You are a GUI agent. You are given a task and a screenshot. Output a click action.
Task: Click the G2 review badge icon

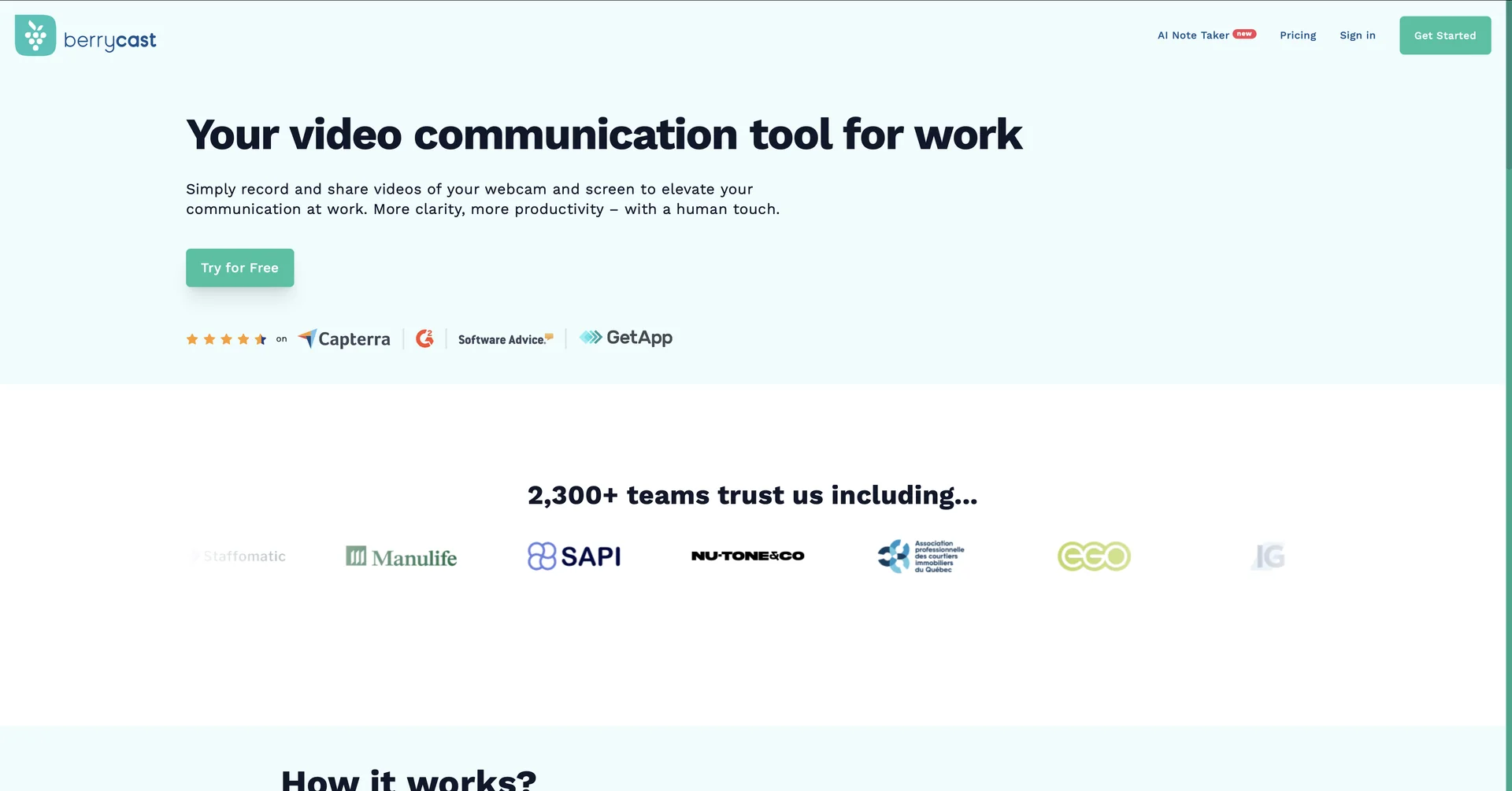coord(424,338)
